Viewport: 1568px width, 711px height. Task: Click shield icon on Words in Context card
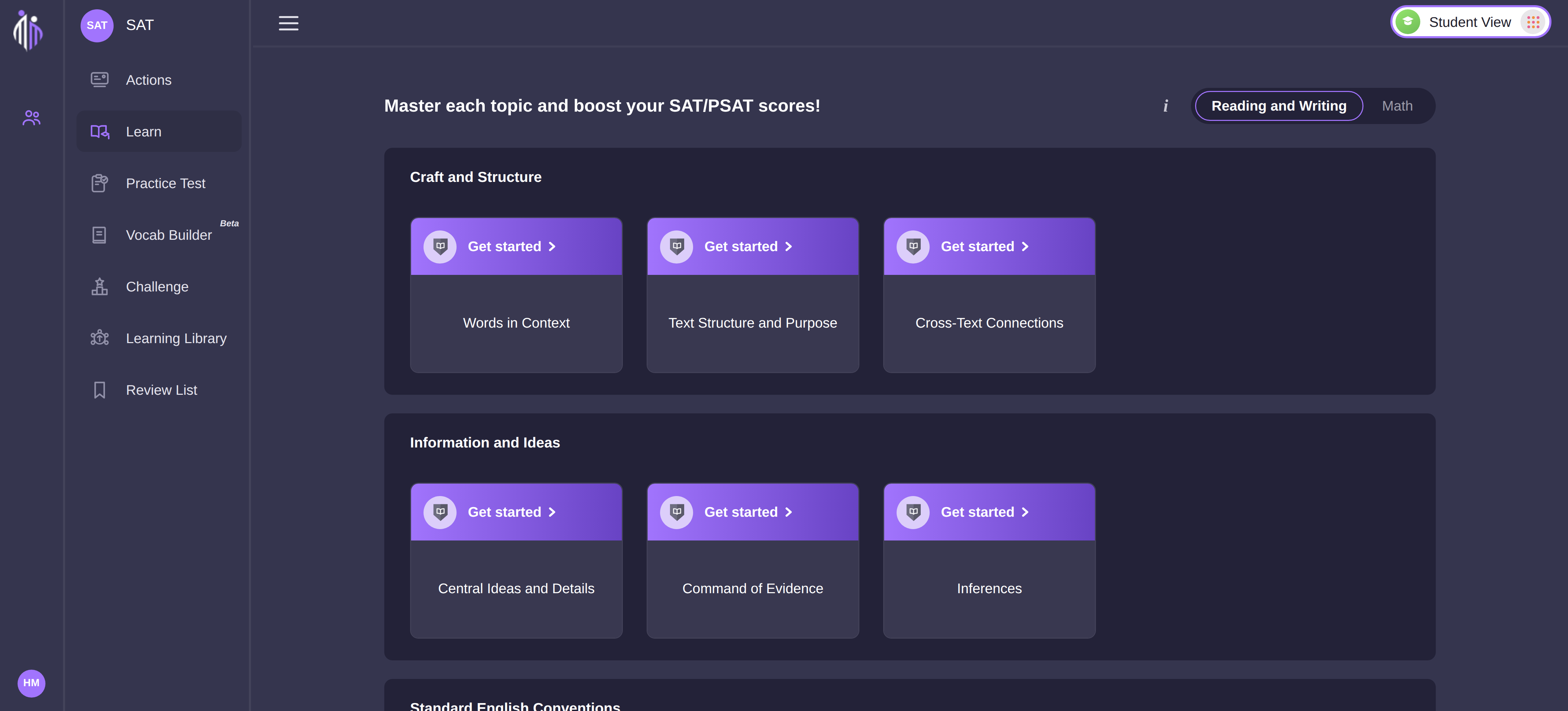440,247
